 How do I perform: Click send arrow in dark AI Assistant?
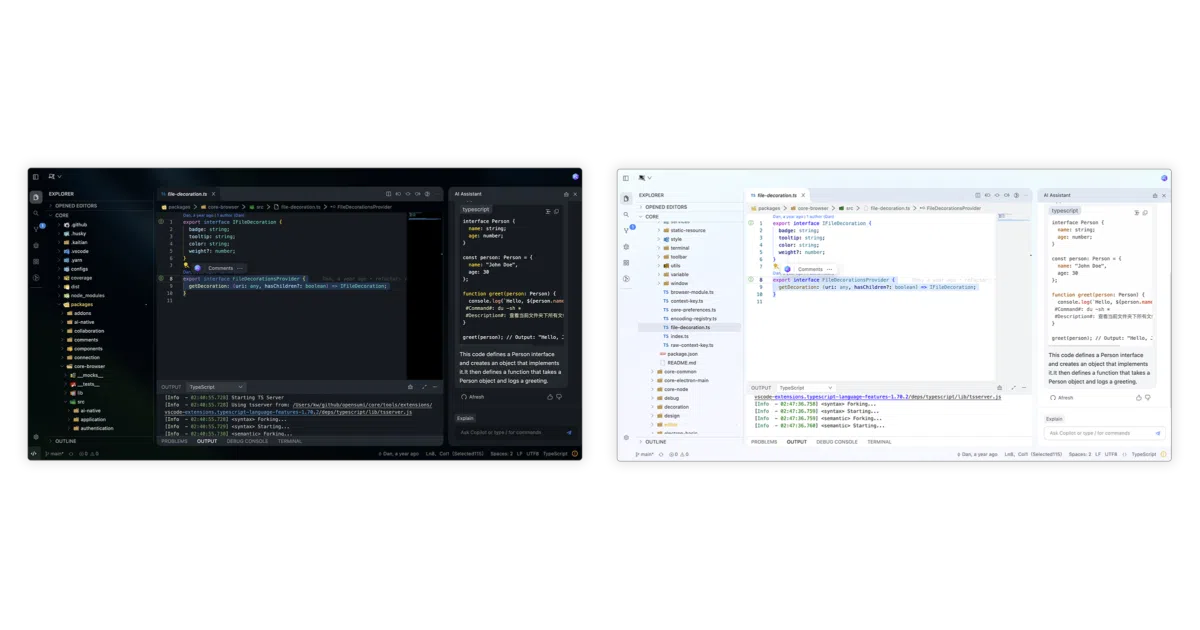pyautogui.click(x=569, y=432)
